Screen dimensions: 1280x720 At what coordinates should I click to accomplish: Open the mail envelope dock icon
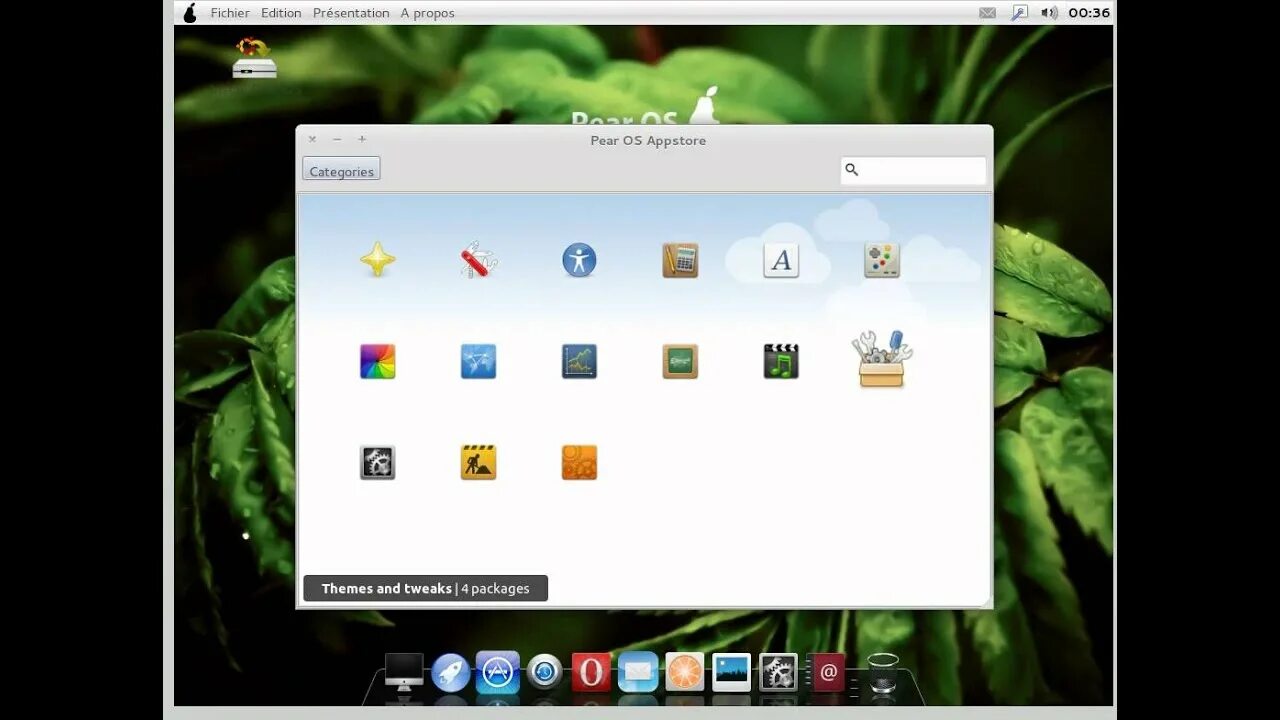pyautogui.click(x=638, y=672)
